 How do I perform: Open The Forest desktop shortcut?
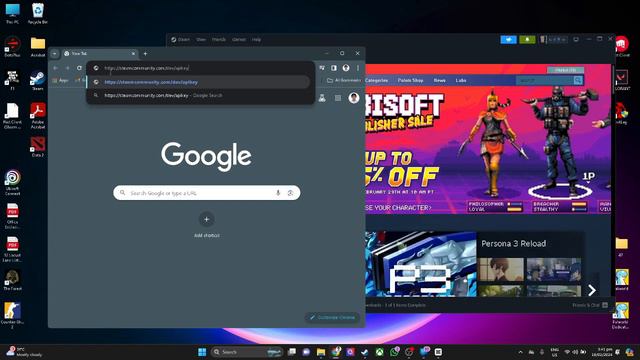click(12, 280)
